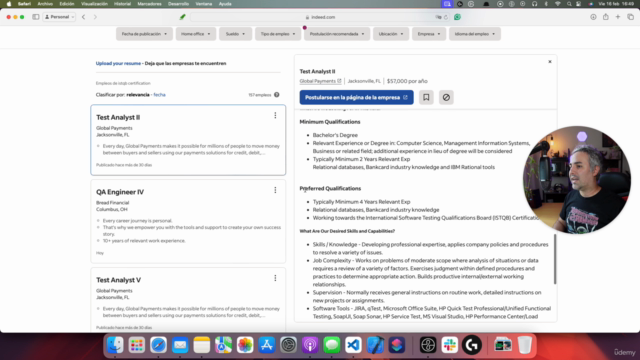Open the Personal profile dropdown in Safari
Image resolution: width=640 pixels, height=360 pixels.
pyautogui.click(x=60, y=17)
